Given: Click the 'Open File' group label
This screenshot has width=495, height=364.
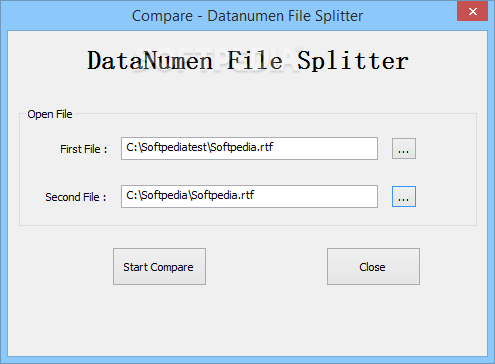Looking at the screenshot, I should tap(50, 114).
